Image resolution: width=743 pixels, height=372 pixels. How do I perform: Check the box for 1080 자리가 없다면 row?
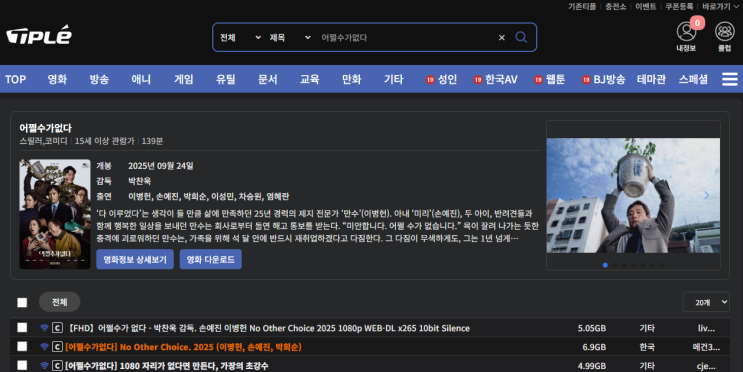[22, 365]
